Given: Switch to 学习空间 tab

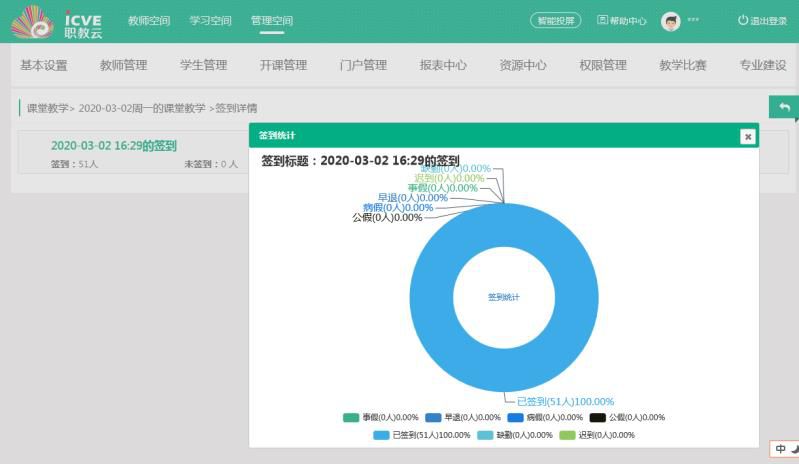Looking at the screenshot, I should (x=210, y=21).
